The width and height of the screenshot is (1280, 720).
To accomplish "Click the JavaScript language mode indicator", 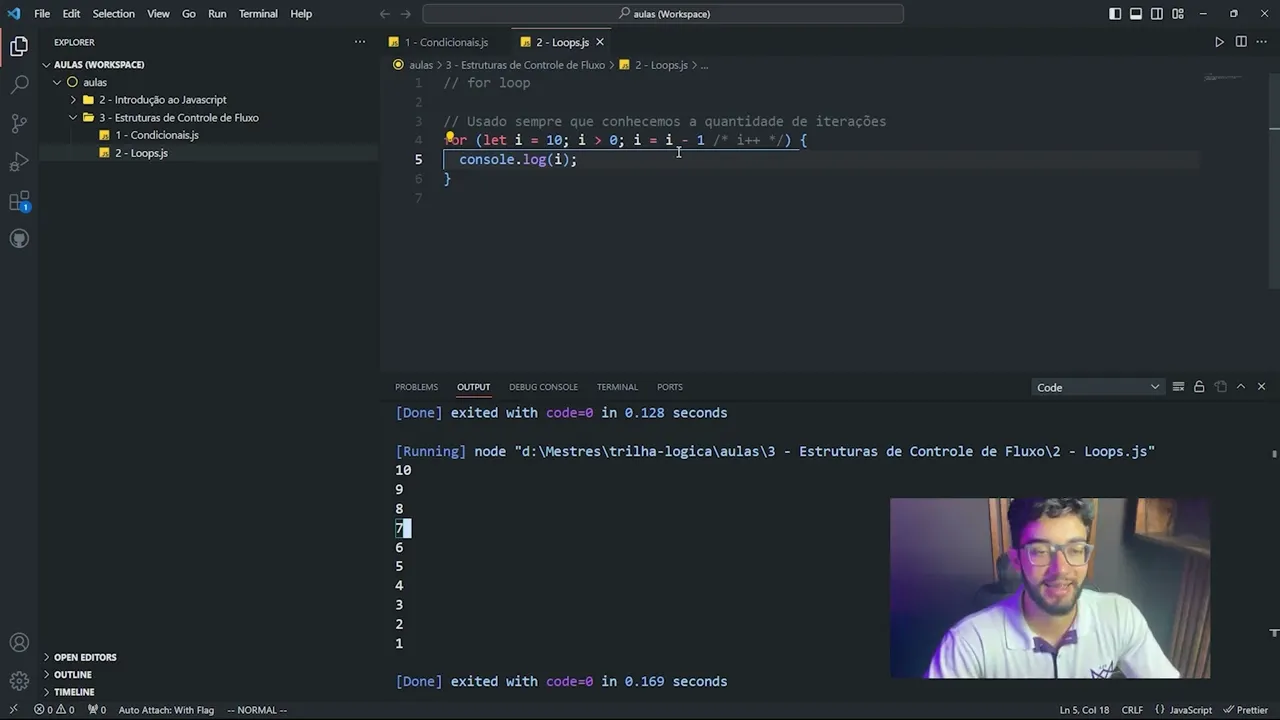I will tap(1184, 710).
